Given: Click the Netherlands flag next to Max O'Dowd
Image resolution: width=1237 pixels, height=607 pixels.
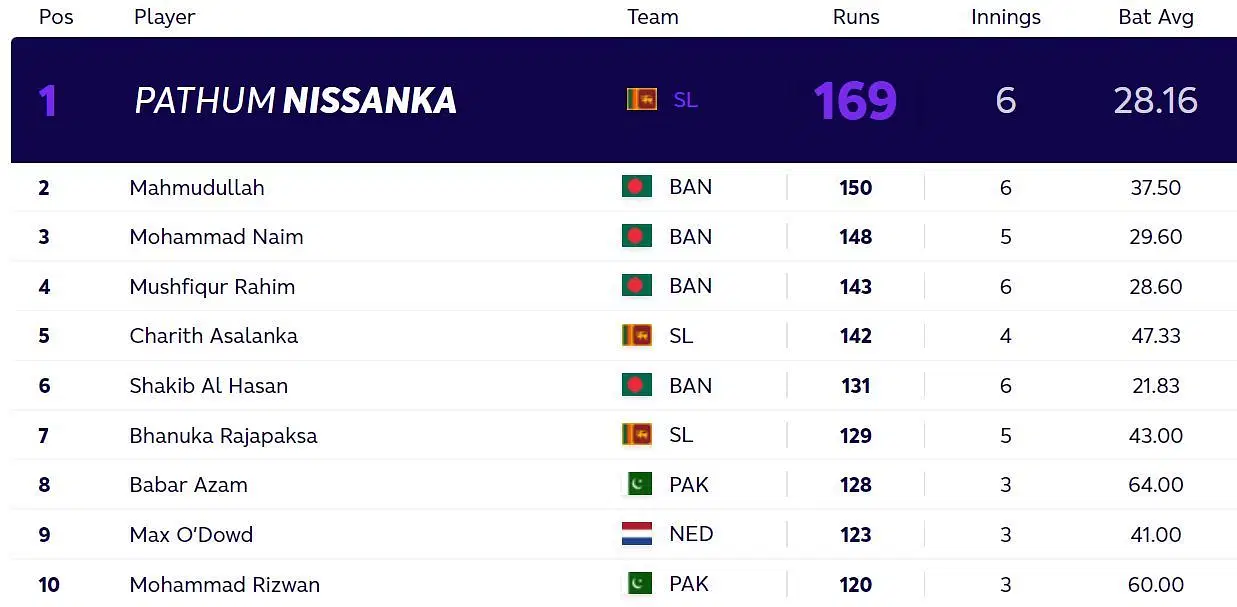Looking at the screenshot, I should (637, 534).
